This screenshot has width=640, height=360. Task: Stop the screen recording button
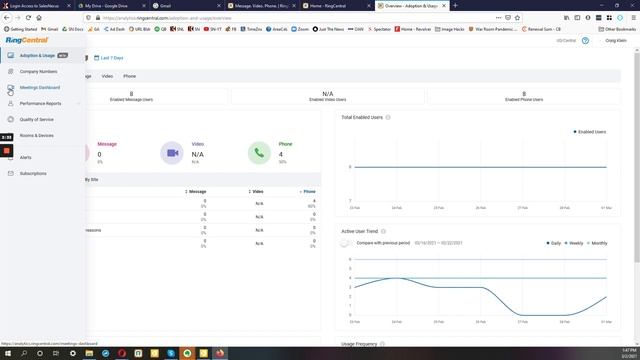point(7,151)
